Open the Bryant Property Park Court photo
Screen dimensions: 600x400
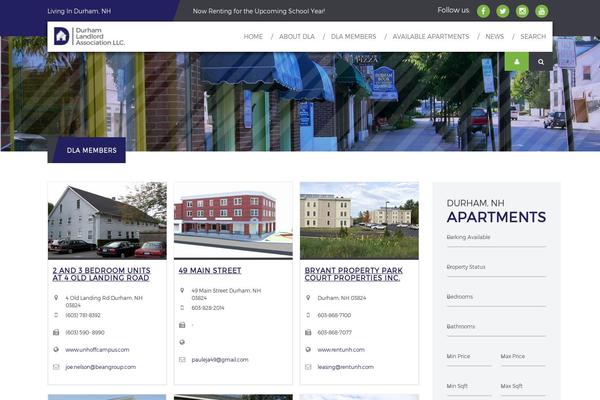pyautogui.click(x=359, y=221)
